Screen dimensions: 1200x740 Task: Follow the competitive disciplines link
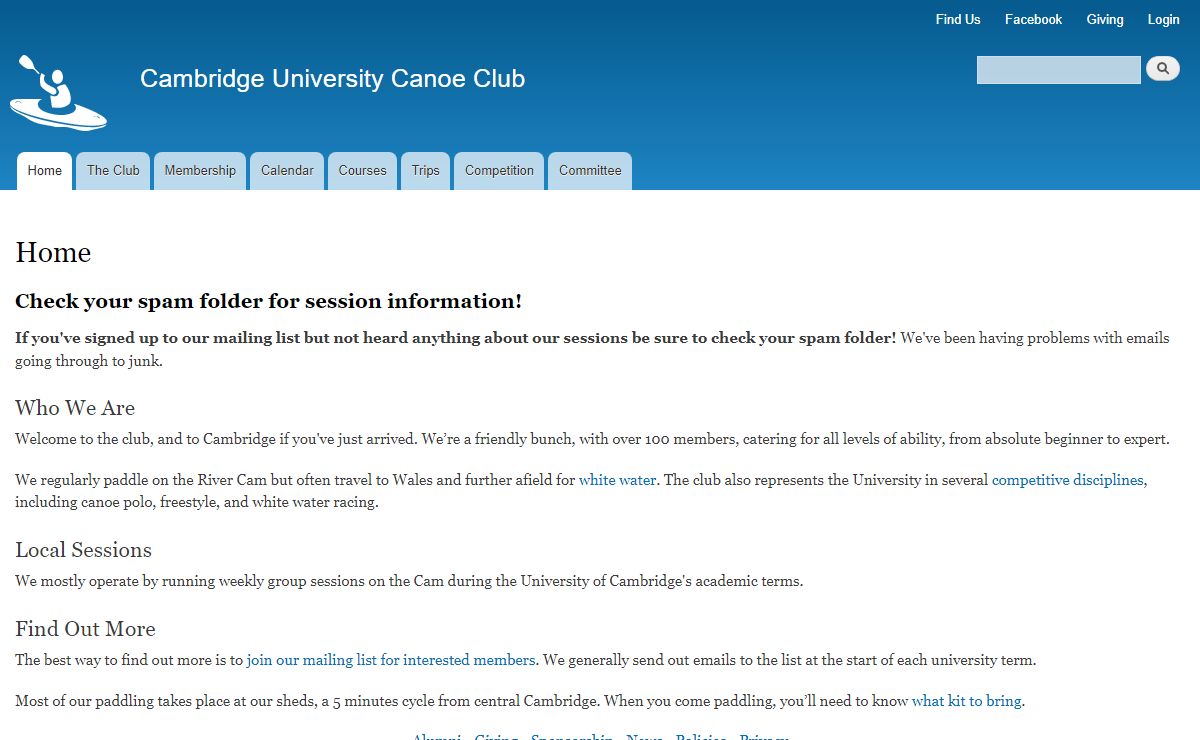coord(1067,480)
